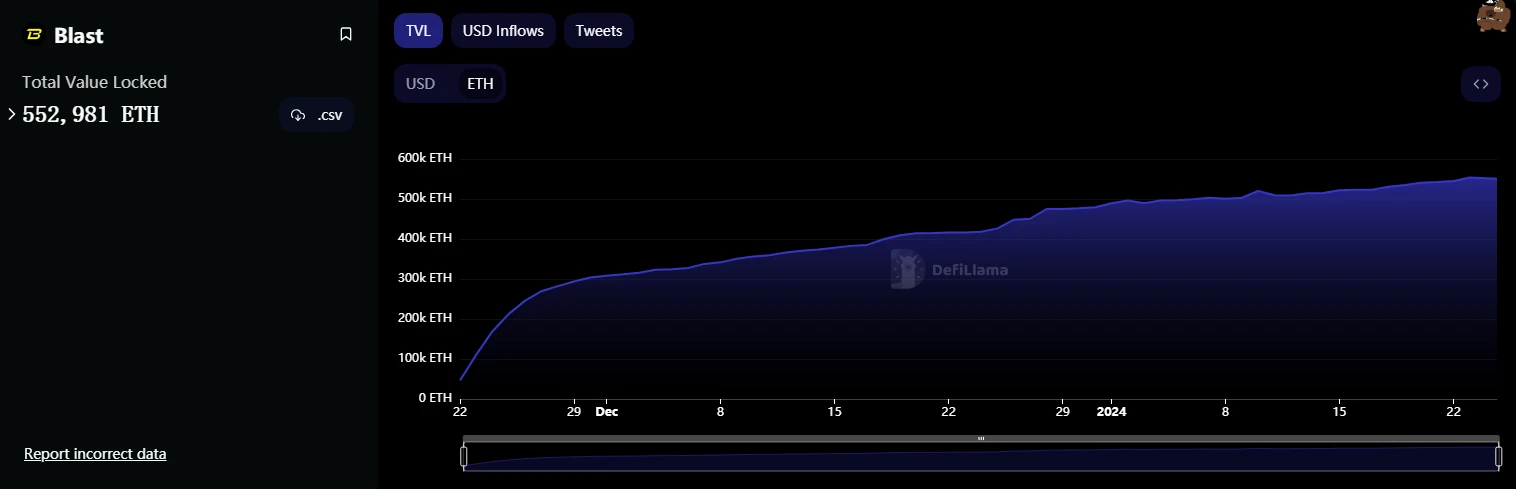Viewport: 1516px width, 489px height.
Task: Select the ETH denomination option
Action: 480,84
